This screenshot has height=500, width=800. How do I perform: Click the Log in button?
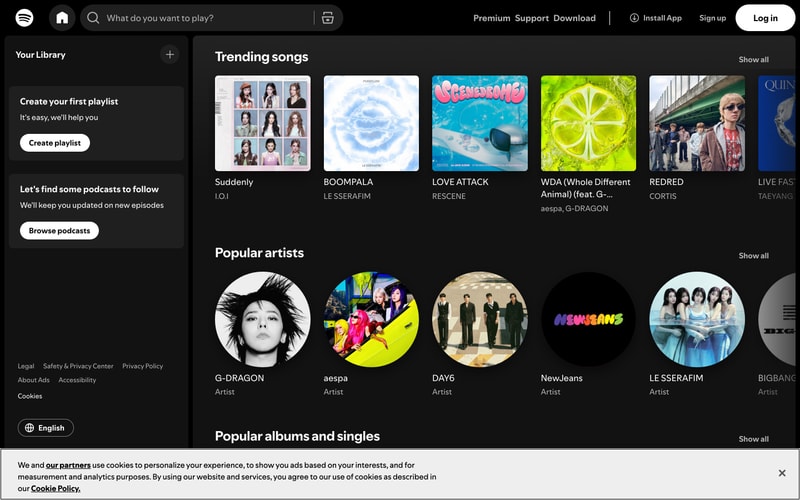pyautogui.click(x=765, y=18)
